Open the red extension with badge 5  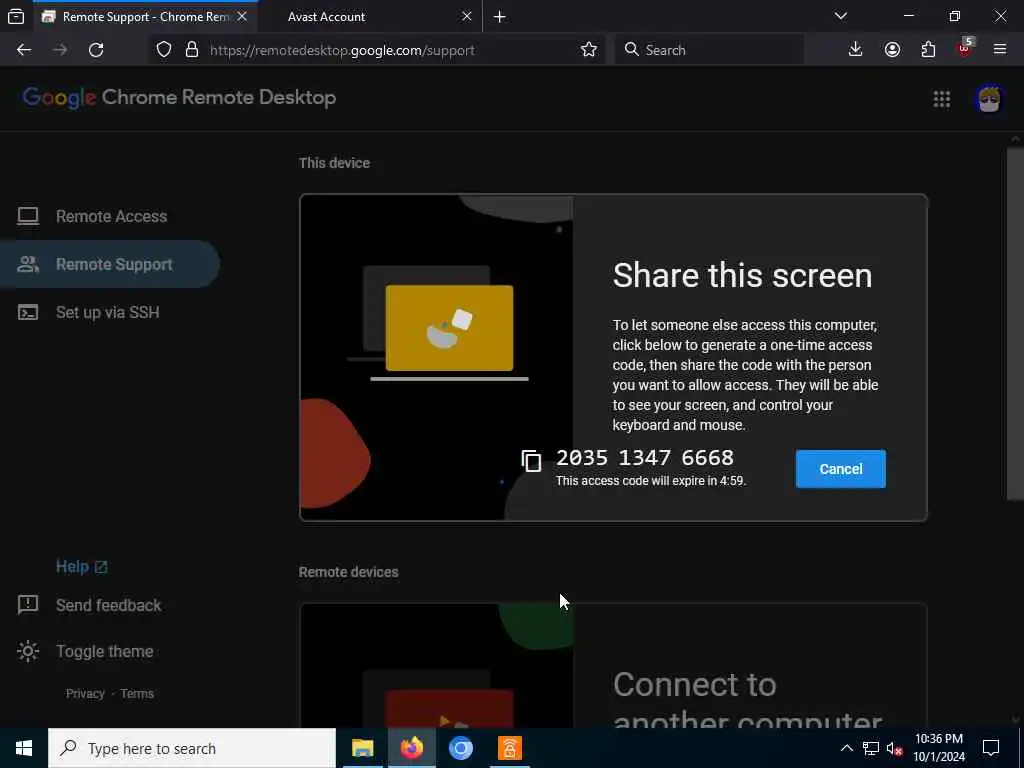pyautogui.click(x=965, y=49)
